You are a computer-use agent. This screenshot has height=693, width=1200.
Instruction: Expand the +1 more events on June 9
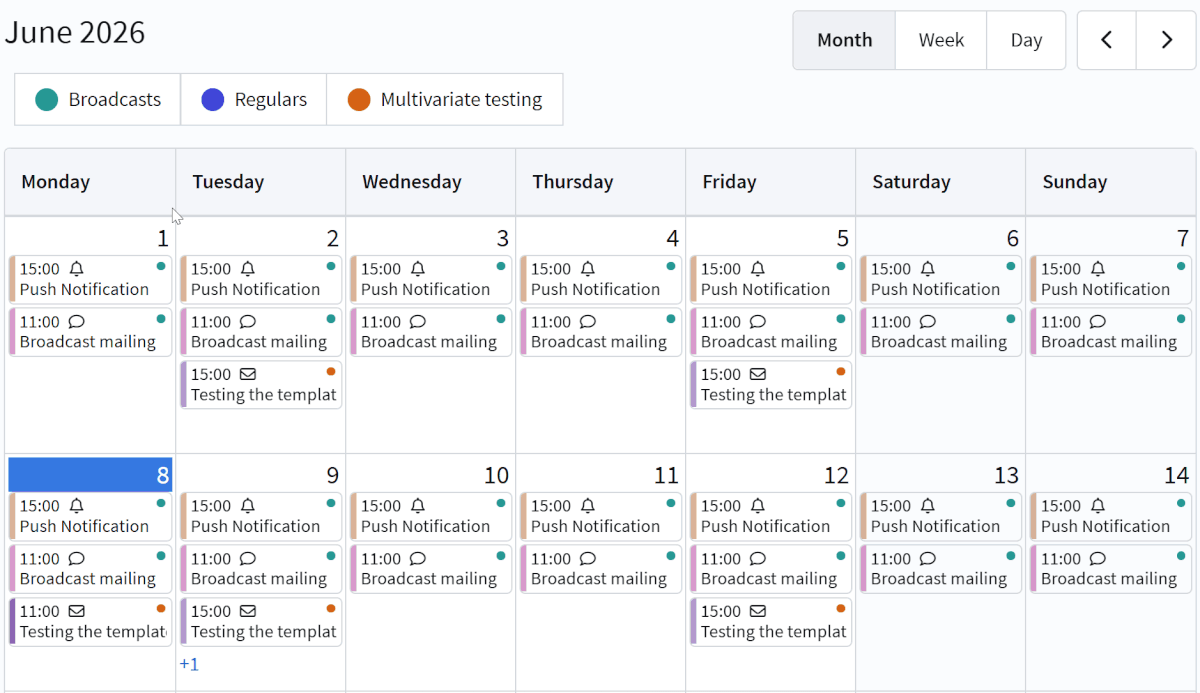pyautogui.click(x=189, y=664)
